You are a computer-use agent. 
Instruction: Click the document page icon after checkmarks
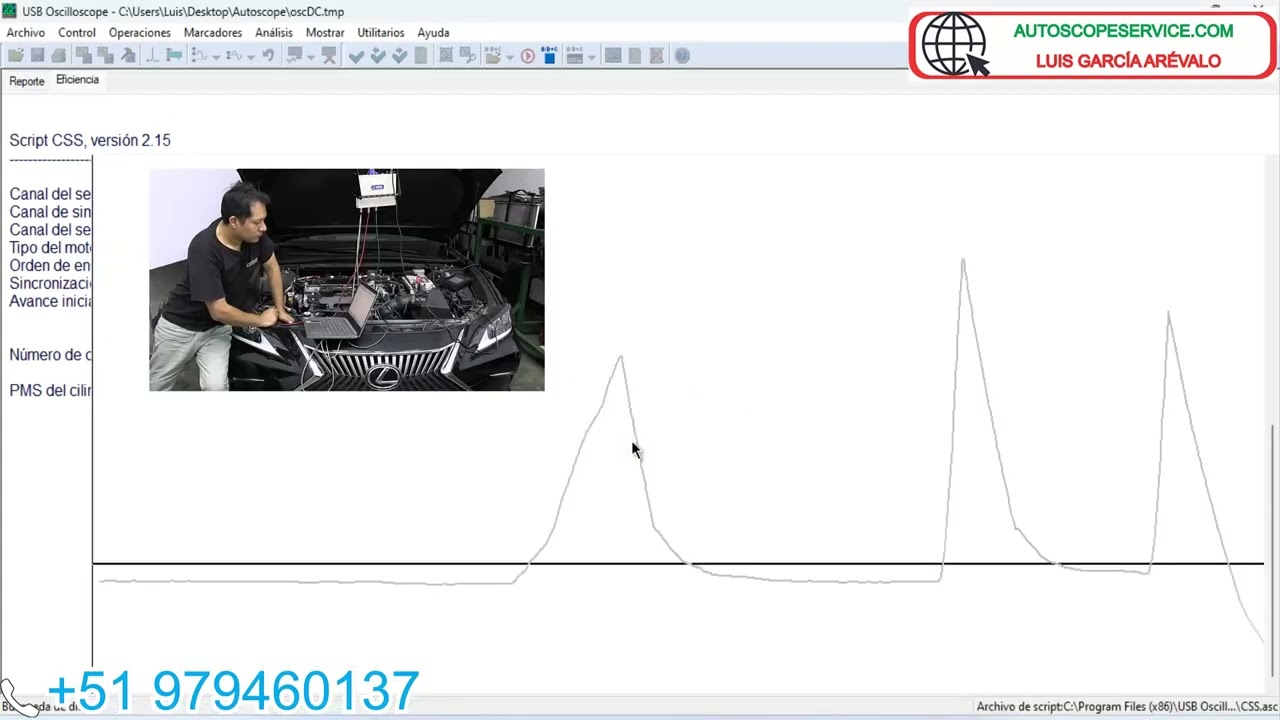click(421, 56)
